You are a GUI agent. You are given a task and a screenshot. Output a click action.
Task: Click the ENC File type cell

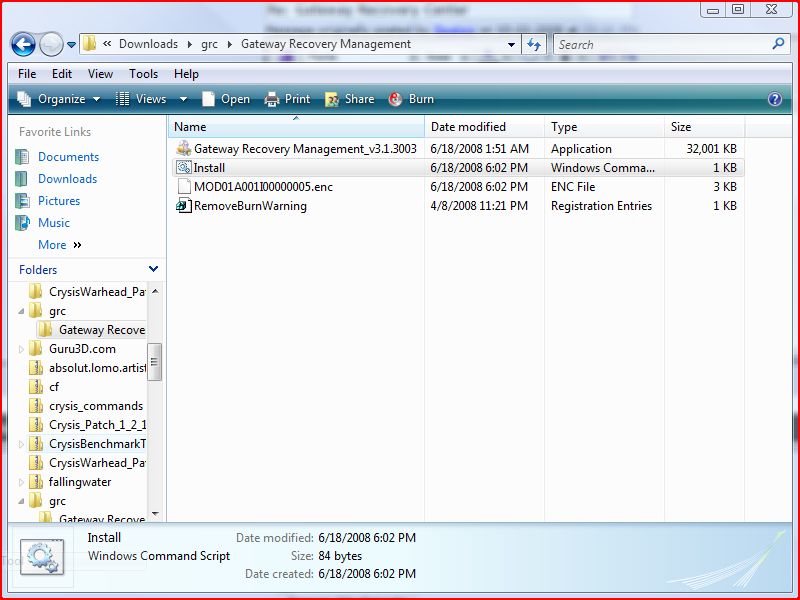[x=573, y=187]
